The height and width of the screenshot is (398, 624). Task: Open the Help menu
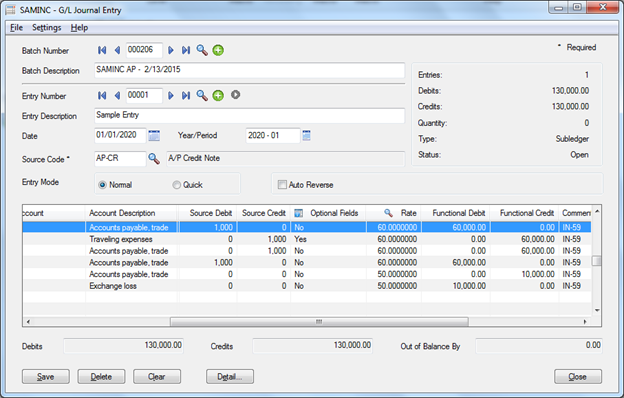coord(79,27)
